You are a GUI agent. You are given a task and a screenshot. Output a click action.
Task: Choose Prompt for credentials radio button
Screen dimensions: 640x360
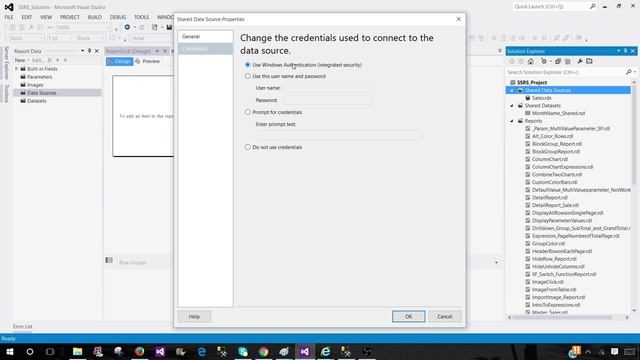tap(247, 112)
